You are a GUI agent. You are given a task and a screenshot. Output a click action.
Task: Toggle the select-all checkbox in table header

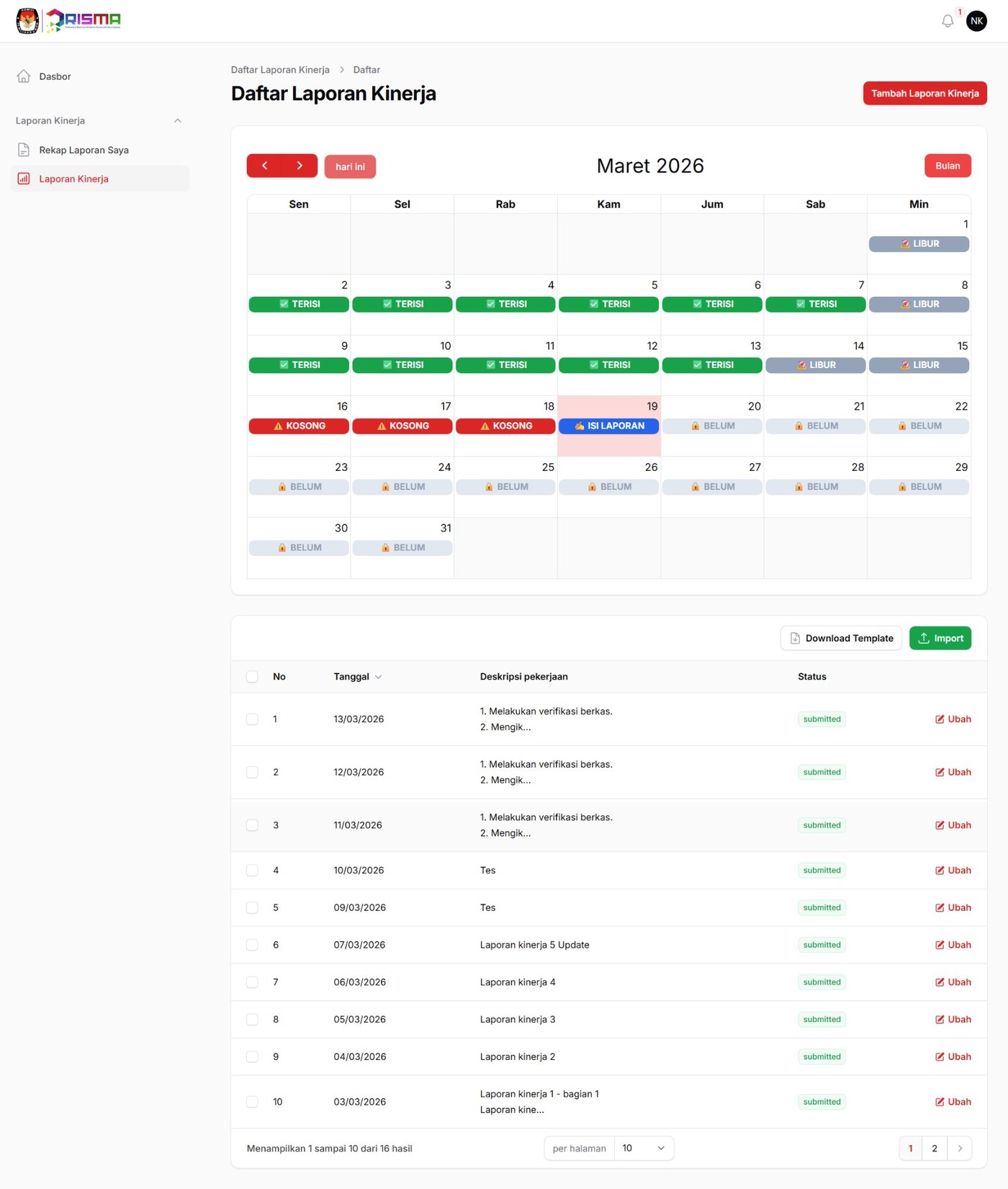[x=252, y=676]
